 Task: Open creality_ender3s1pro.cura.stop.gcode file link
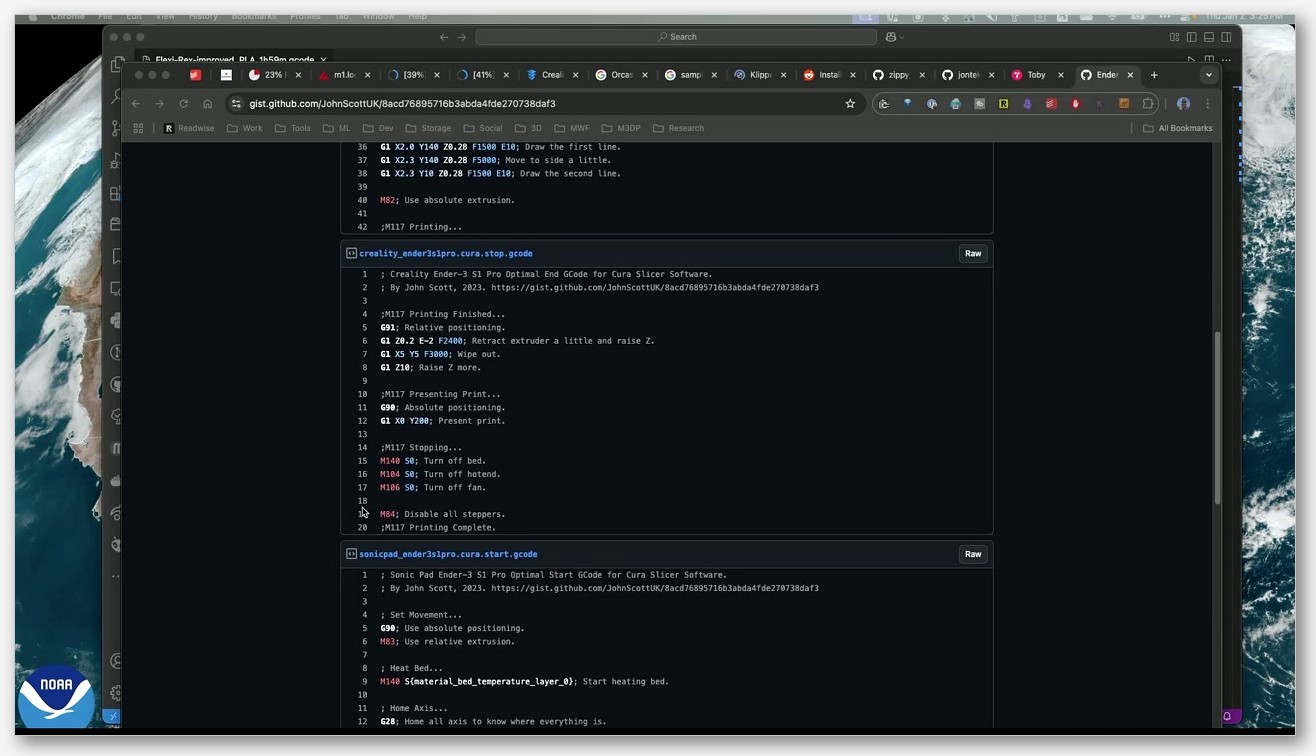point(446,253)
